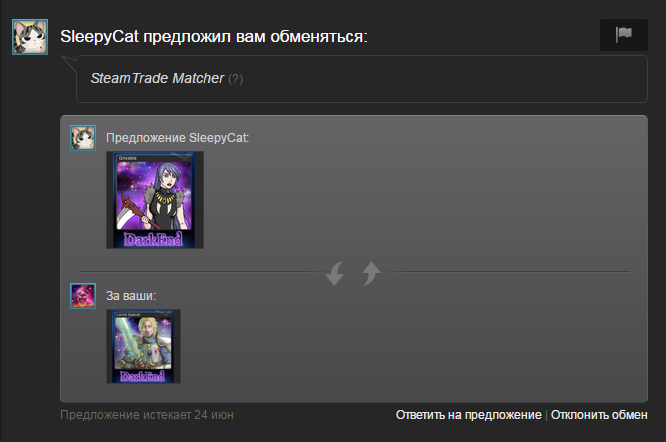Click the Griselda title on card

(127, 158)
